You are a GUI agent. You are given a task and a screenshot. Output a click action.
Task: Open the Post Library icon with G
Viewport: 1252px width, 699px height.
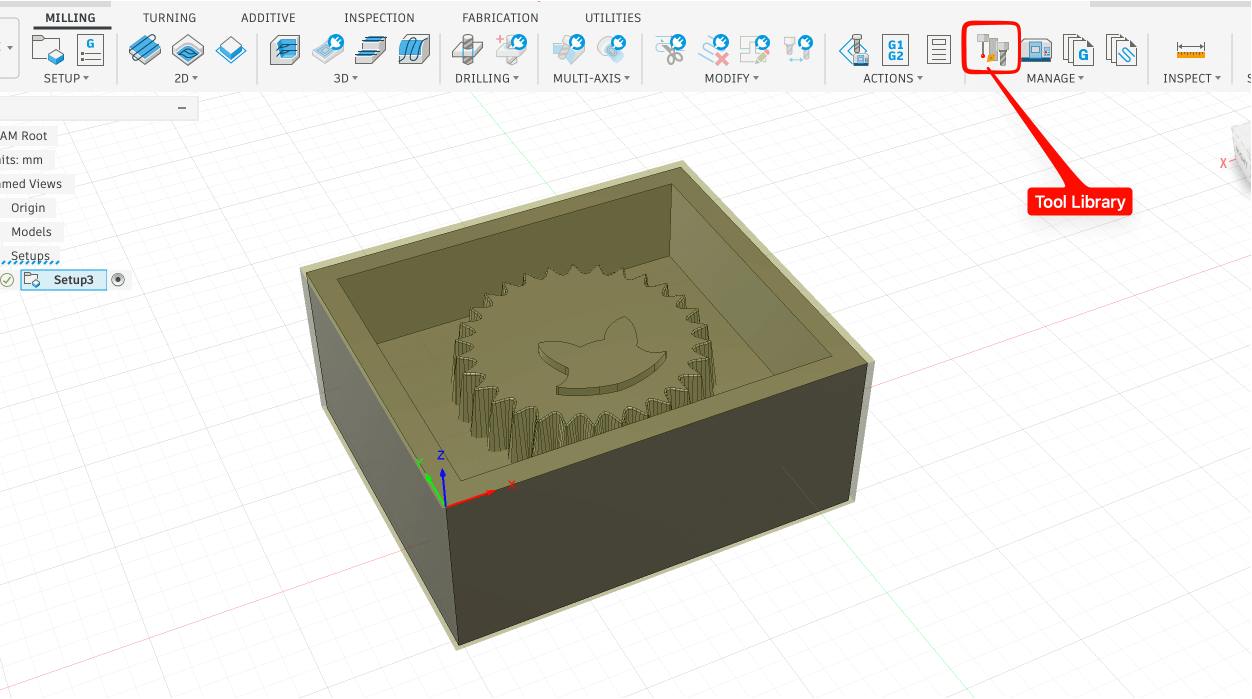pyautogui.click(x=1078, y=49)
